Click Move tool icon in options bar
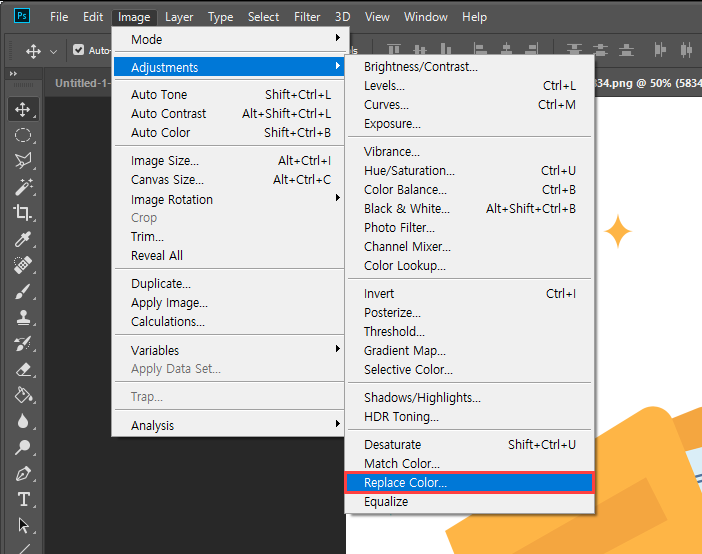 (33, 51)
